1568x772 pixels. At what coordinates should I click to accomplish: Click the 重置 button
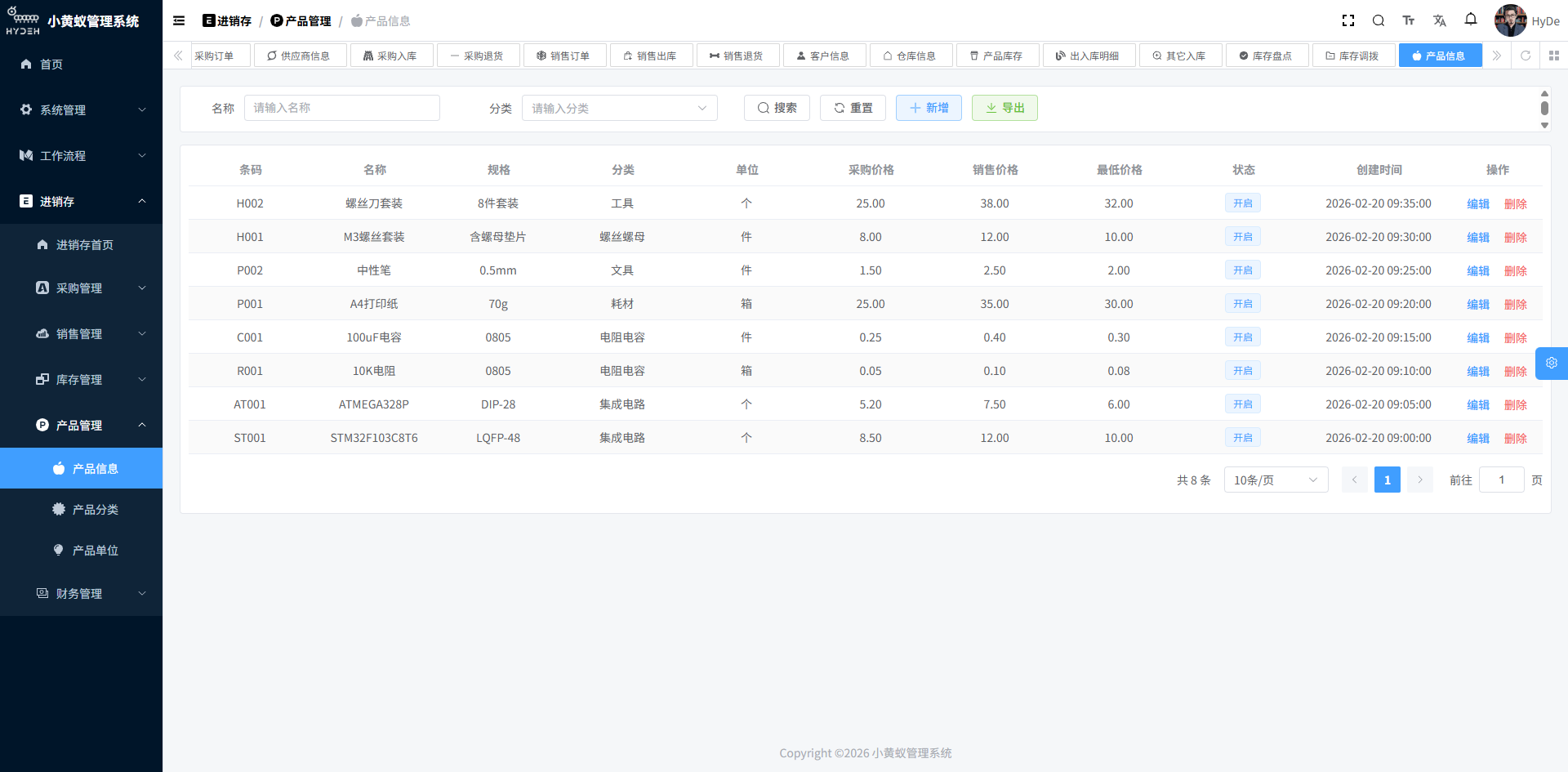tap(853, 108)
